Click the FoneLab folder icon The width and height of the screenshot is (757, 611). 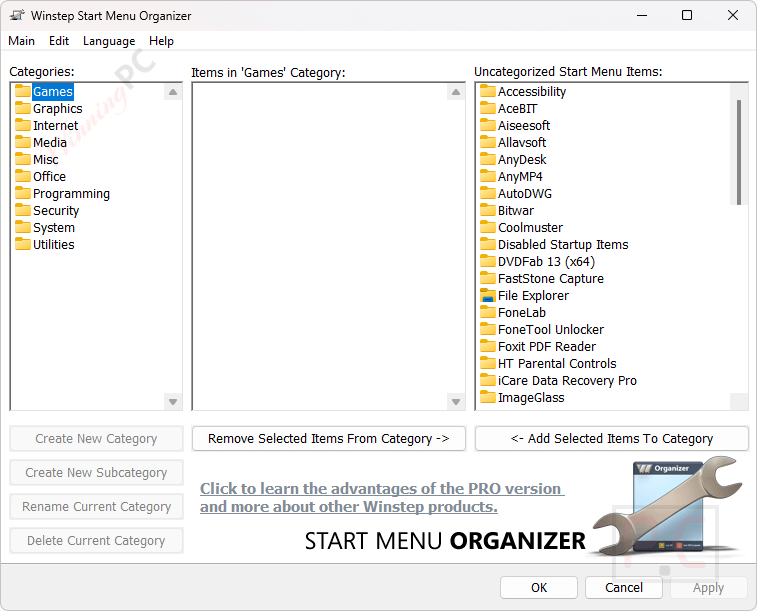point(488,312)
